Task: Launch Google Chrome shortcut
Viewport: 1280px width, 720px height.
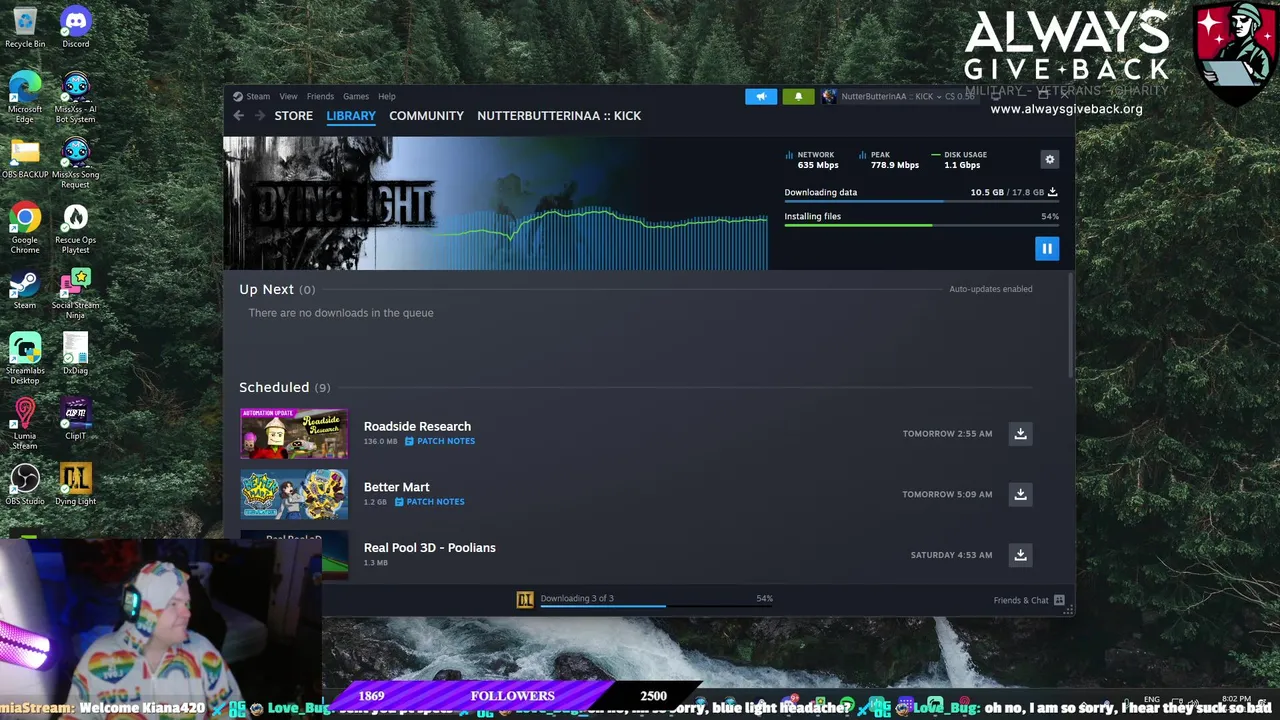Action: (25, 228)
